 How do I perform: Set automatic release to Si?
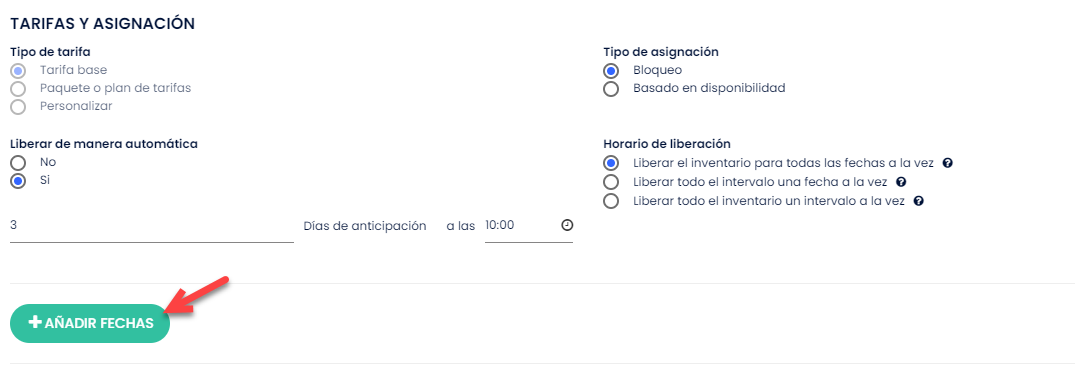19,181
